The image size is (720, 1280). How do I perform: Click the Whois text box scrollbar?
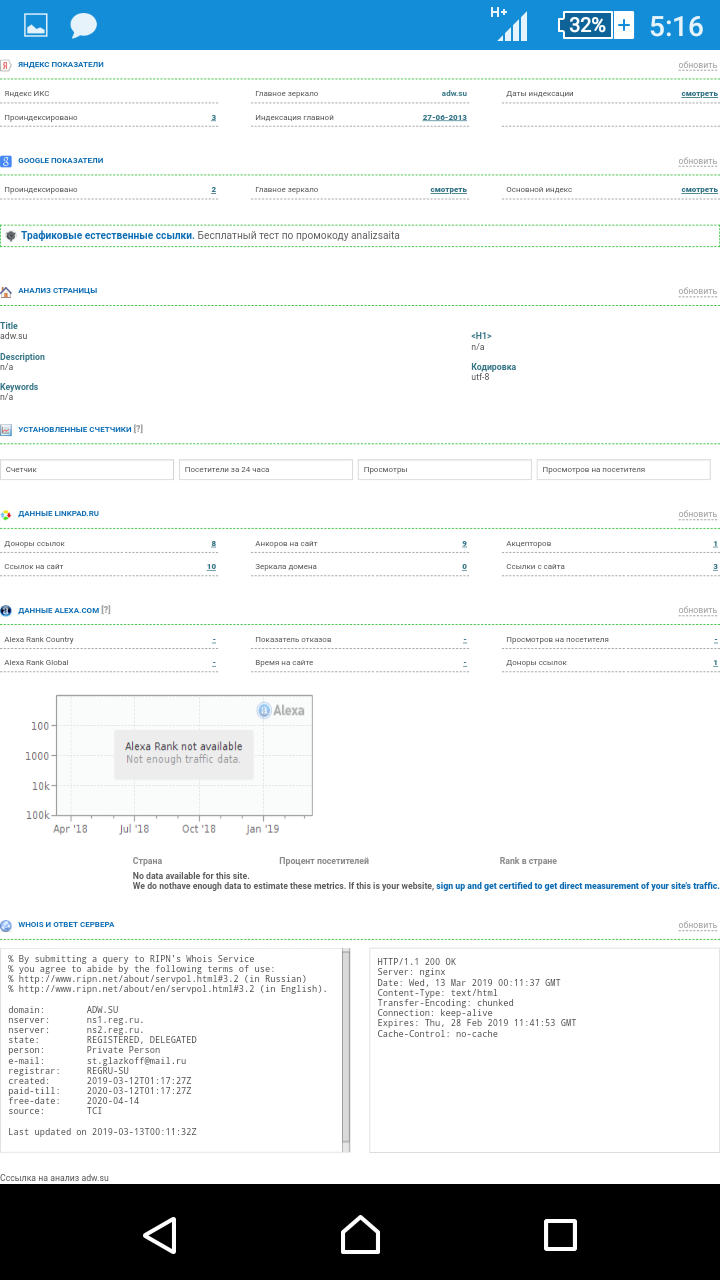click(x=346, y=1048)
